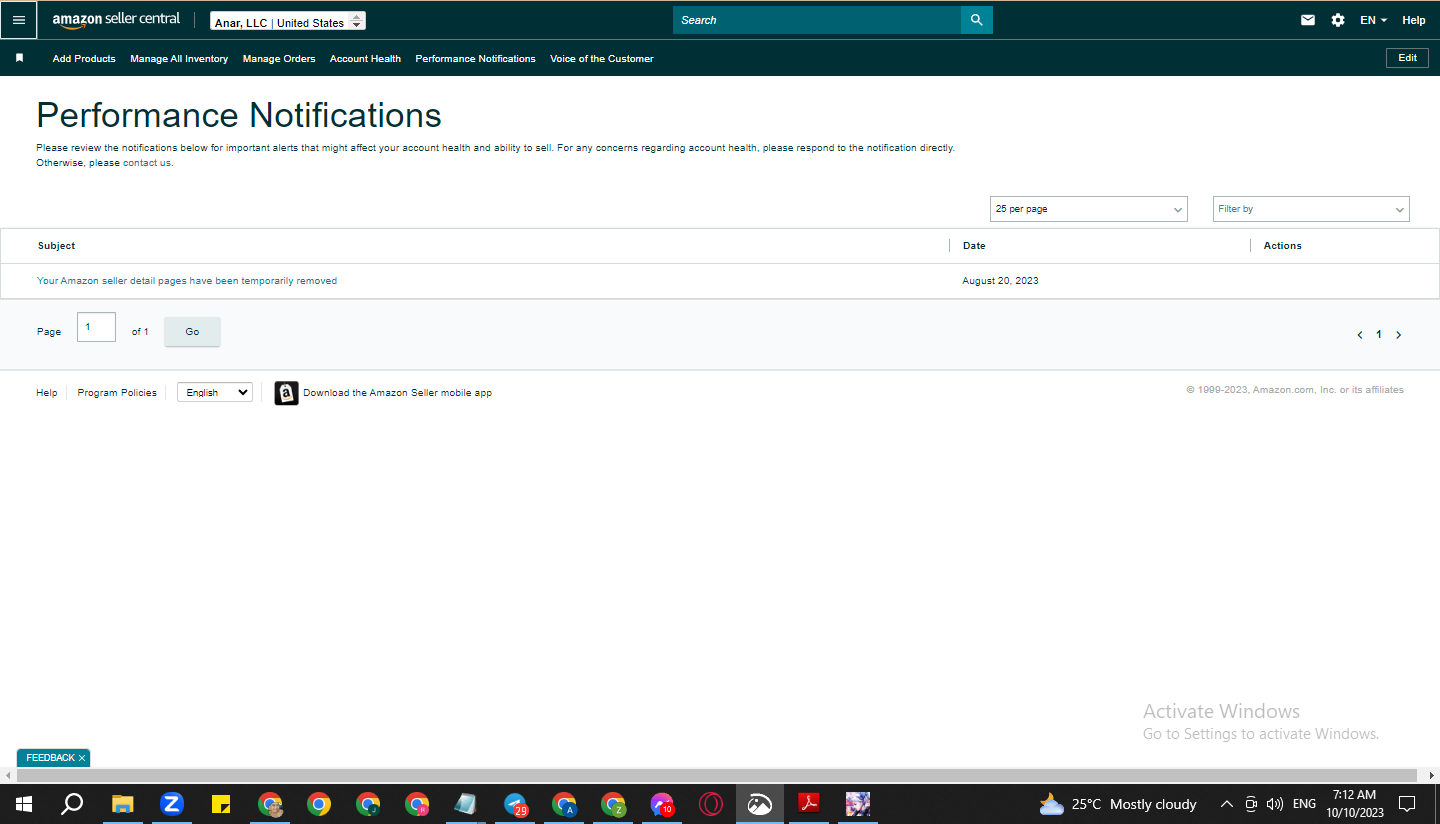Viewport: 1440px width, 824px height.
Task: Open the 25 per page dropdown
Action: [1089, 209]
